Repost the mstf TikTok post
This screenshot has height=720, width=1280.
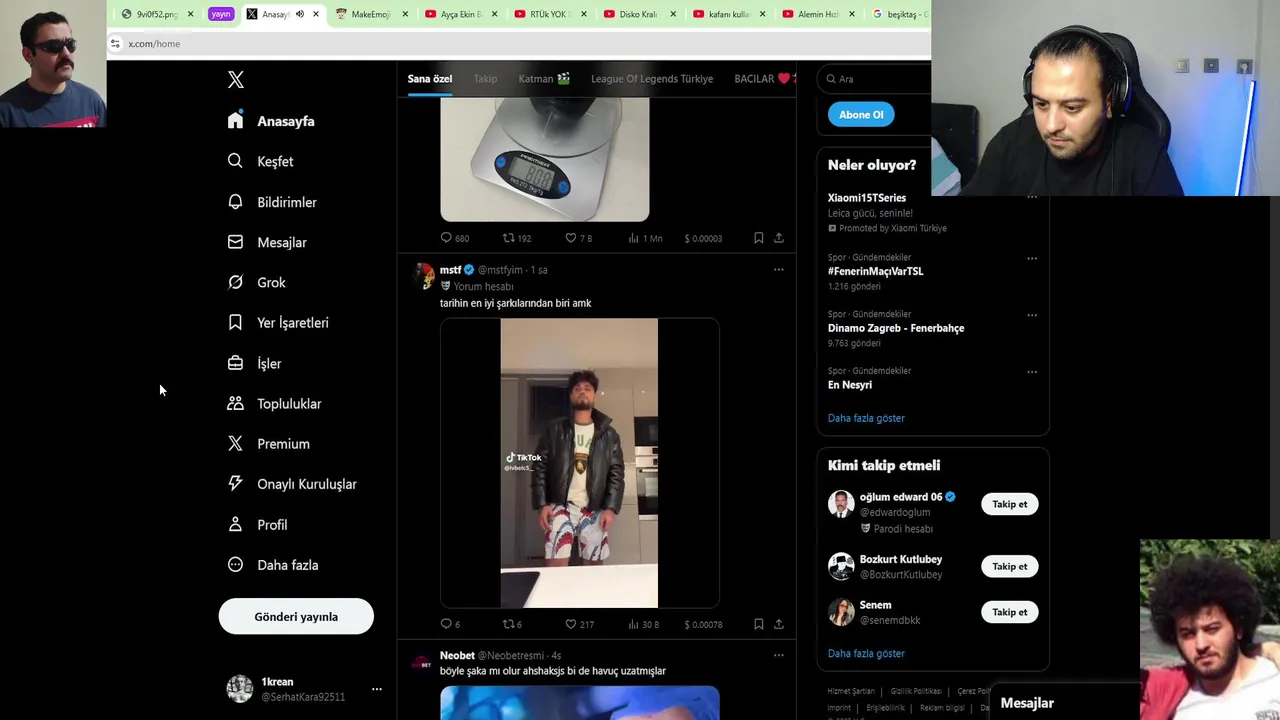pos(508,624)
